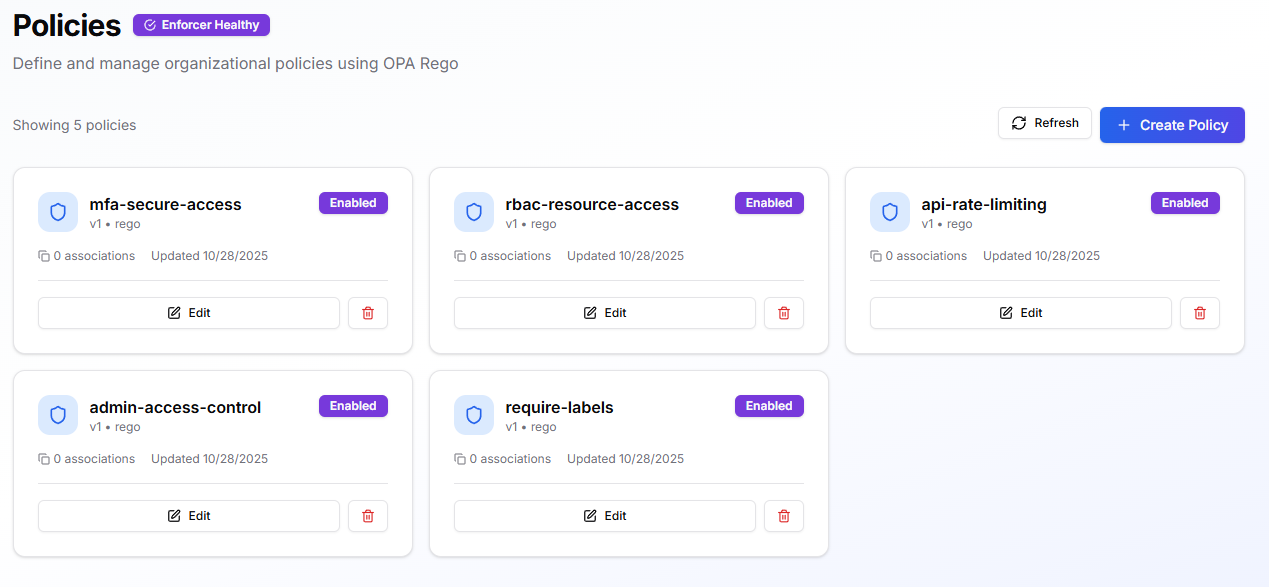This screenshot has width=1269, height=587.
Task: Edit the api-rate-limiting policy
Action: (x=1020, y=312)
